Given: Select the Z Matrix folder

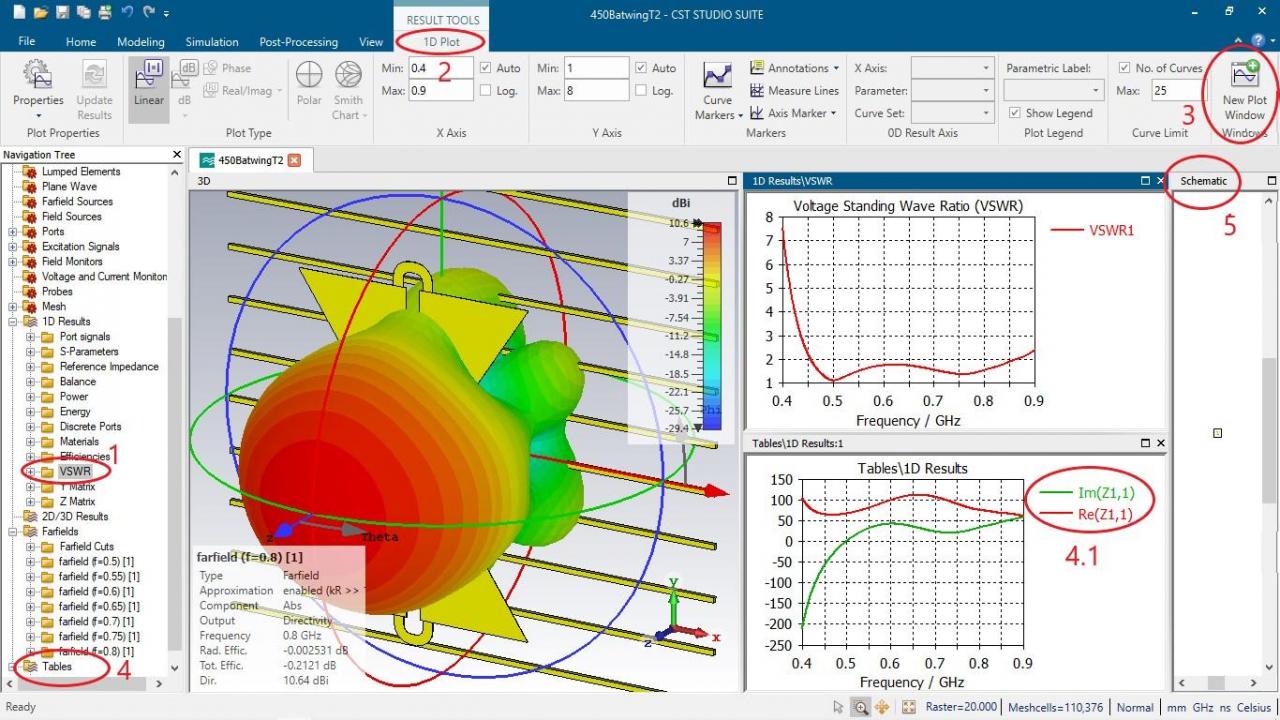Looking at the screenshot, I should pyautogui.click(x=78, y=502).
